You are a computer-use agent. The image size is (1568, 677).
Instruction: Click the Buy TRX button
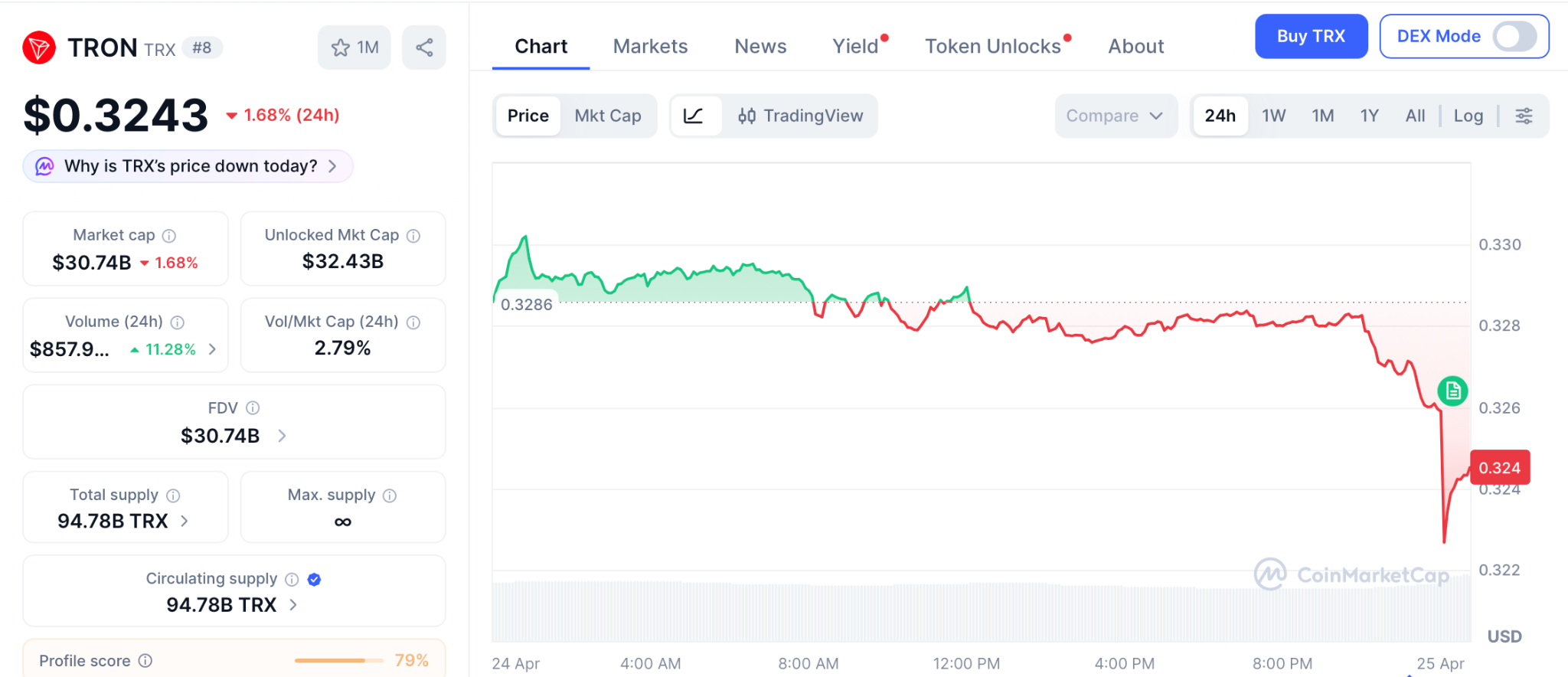tap(1311, 36)
